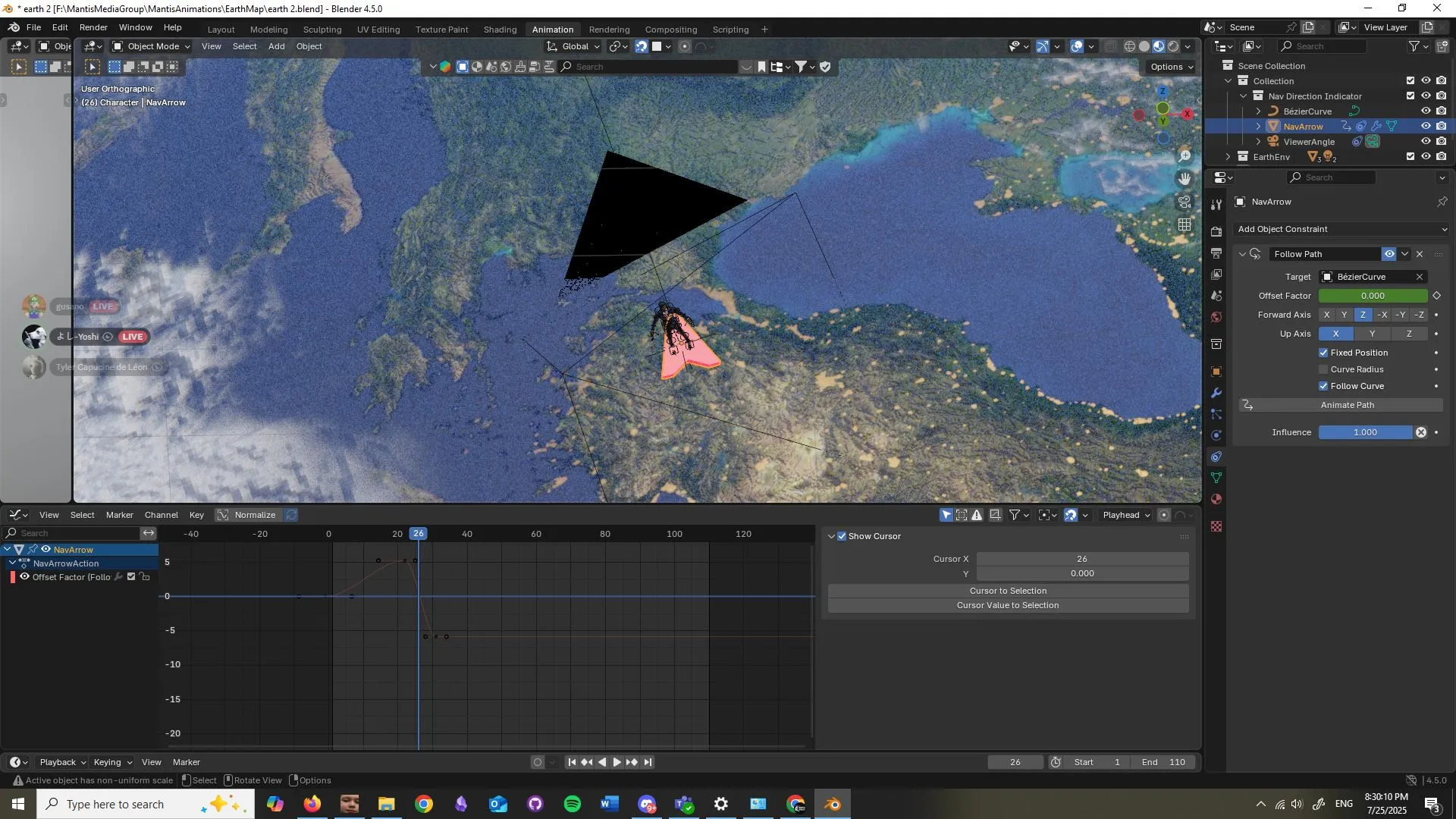The height and width of the screenshot is (819, 1456).
Task: Click the pan hand gizmo icon
Action: pos(1185,179)
